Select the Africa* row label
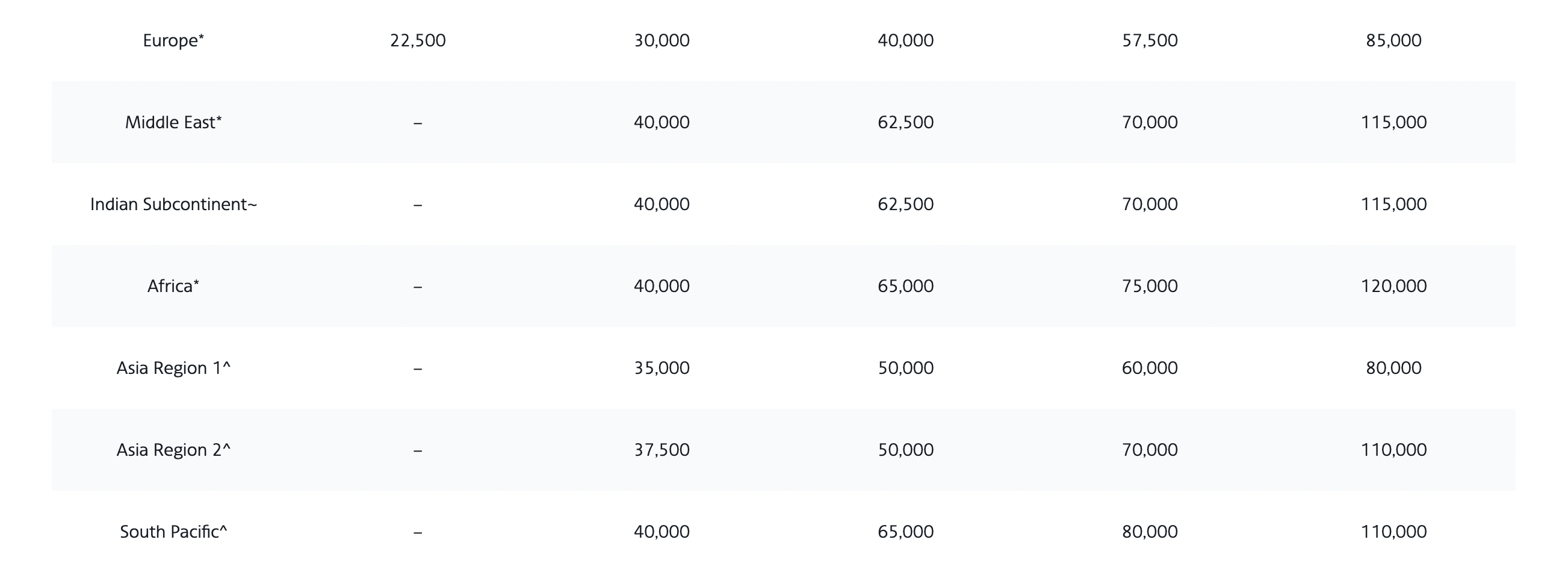1568x572 pixels. pyautogui.click(x=173, y=287)
